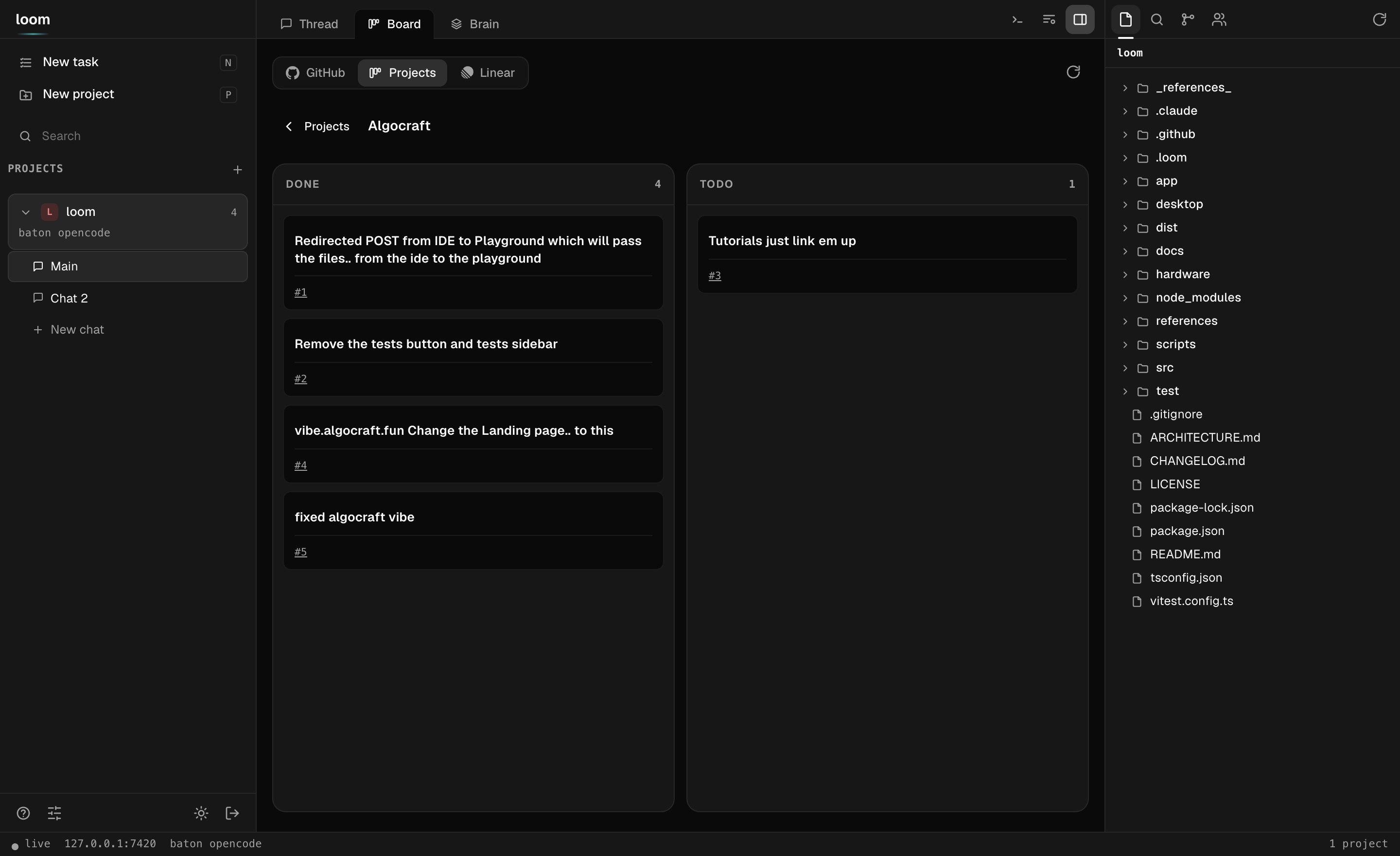
Task: Open the terminal panel icon
Action: [x=1017, y=20]
